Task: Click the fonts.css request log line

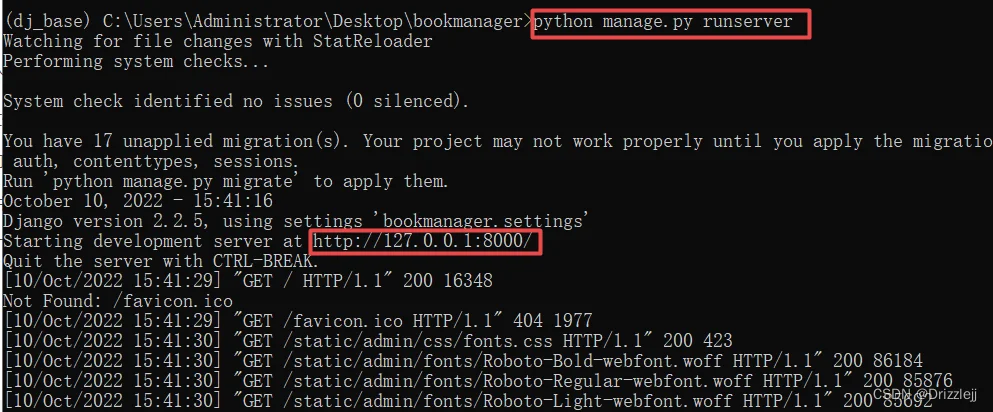Action: coord(368,341)
